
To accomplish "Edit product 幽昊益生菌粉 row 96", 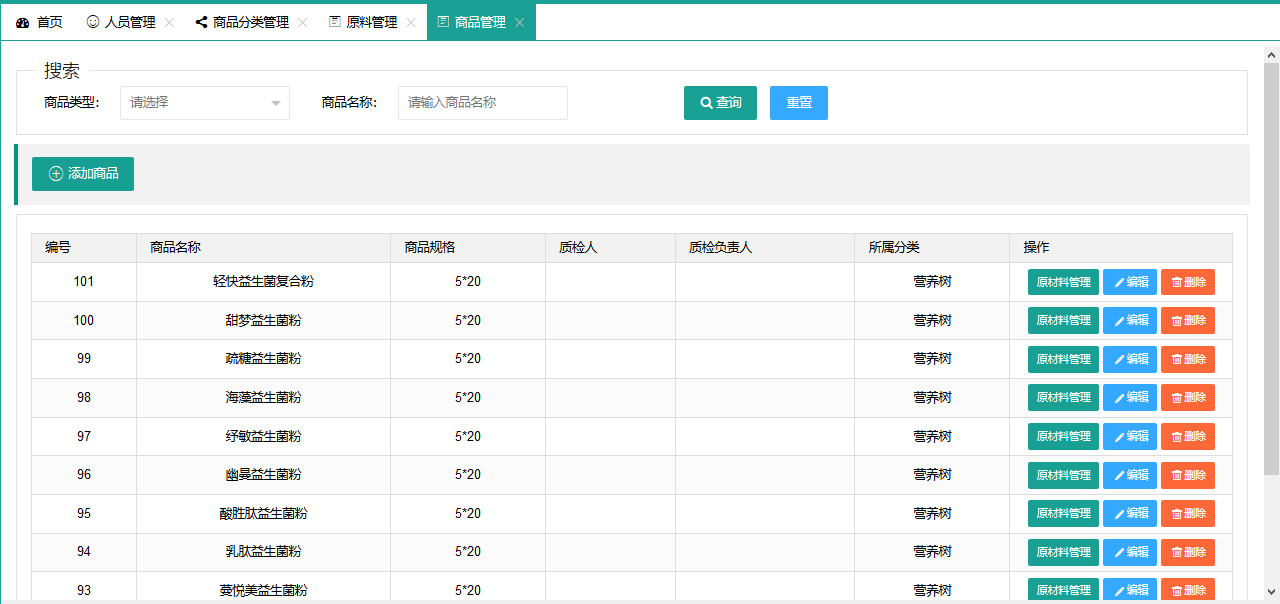I will 1129,475.
